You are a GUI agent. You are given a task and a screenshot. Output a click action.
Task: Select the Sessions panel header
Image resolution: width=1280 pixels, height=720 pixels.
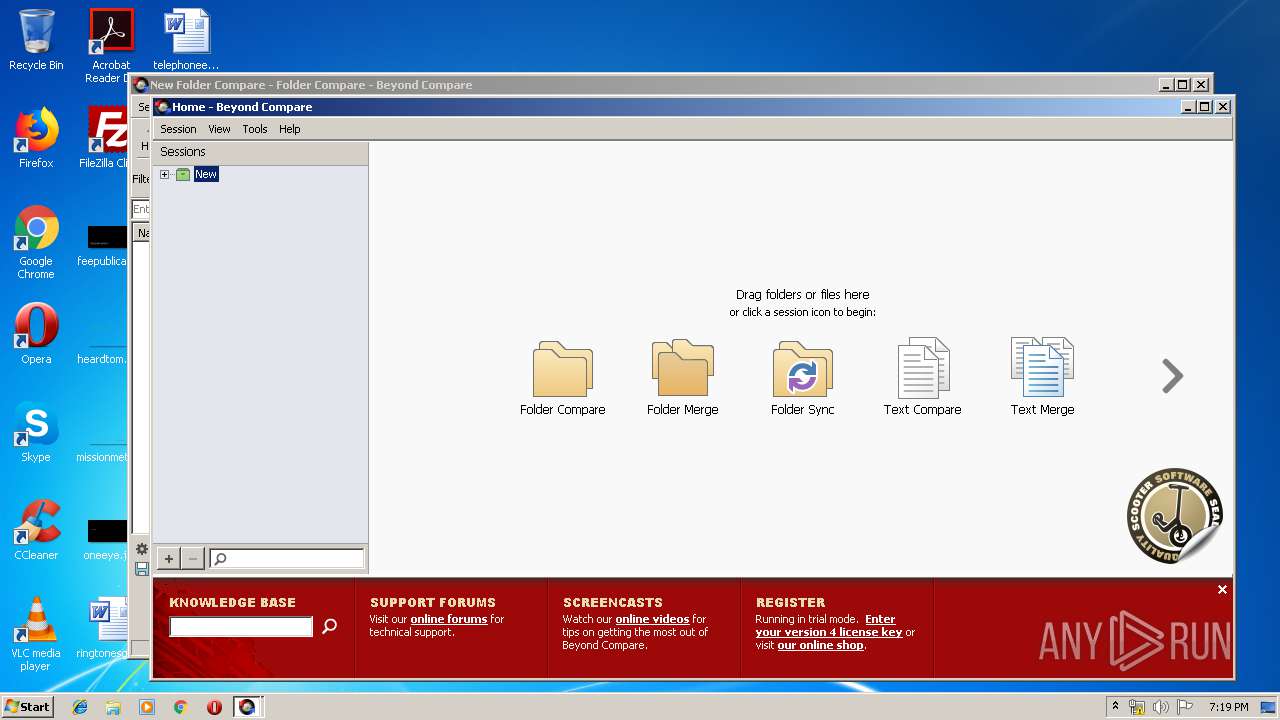pyautogui.click(x=260, y=152)
